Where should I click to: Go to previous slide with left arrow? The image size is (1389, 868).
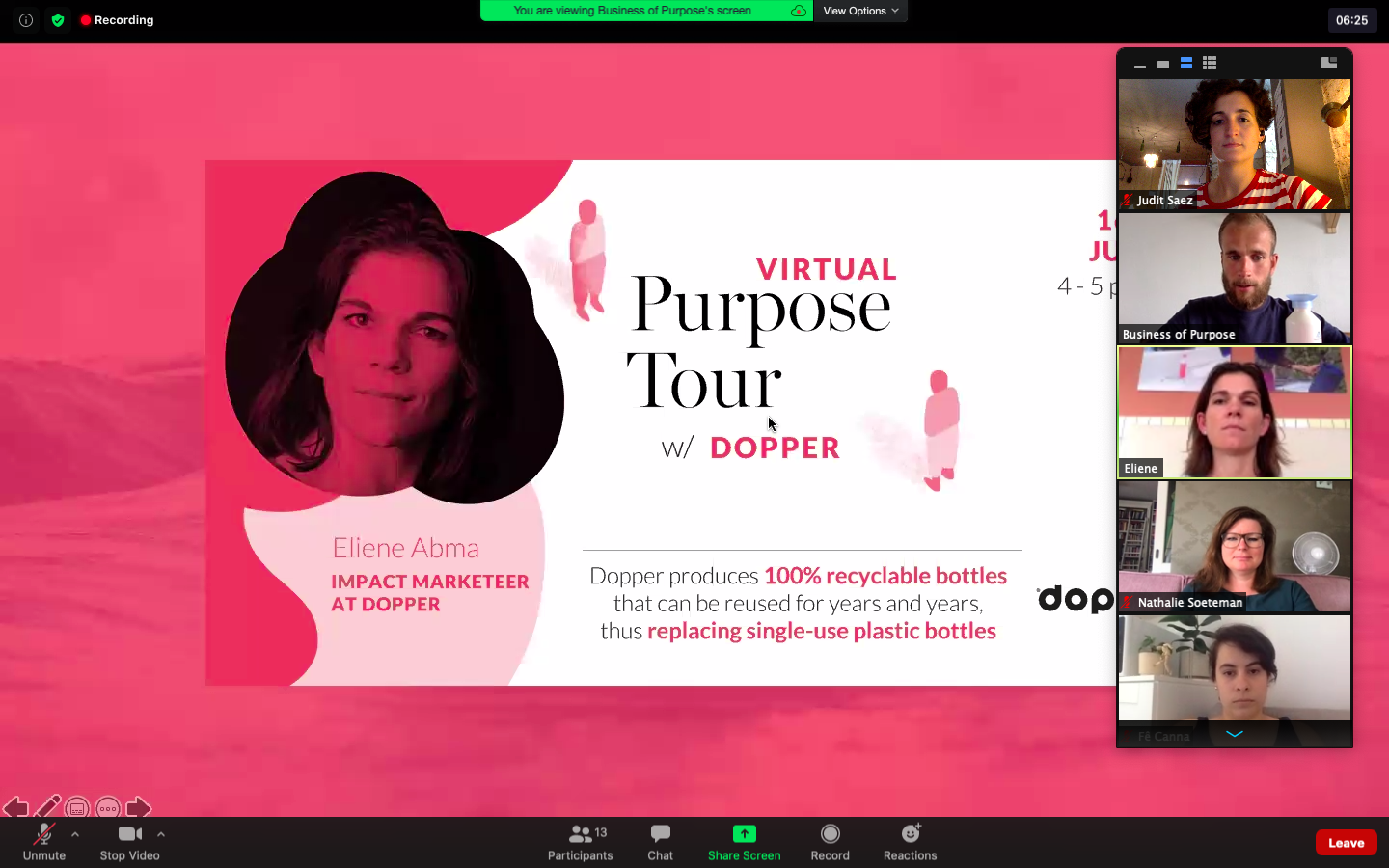point(15,807)
